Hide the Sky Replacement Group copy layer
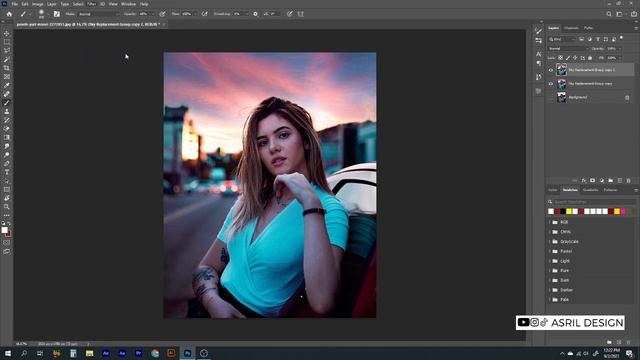 pos(551,84)
